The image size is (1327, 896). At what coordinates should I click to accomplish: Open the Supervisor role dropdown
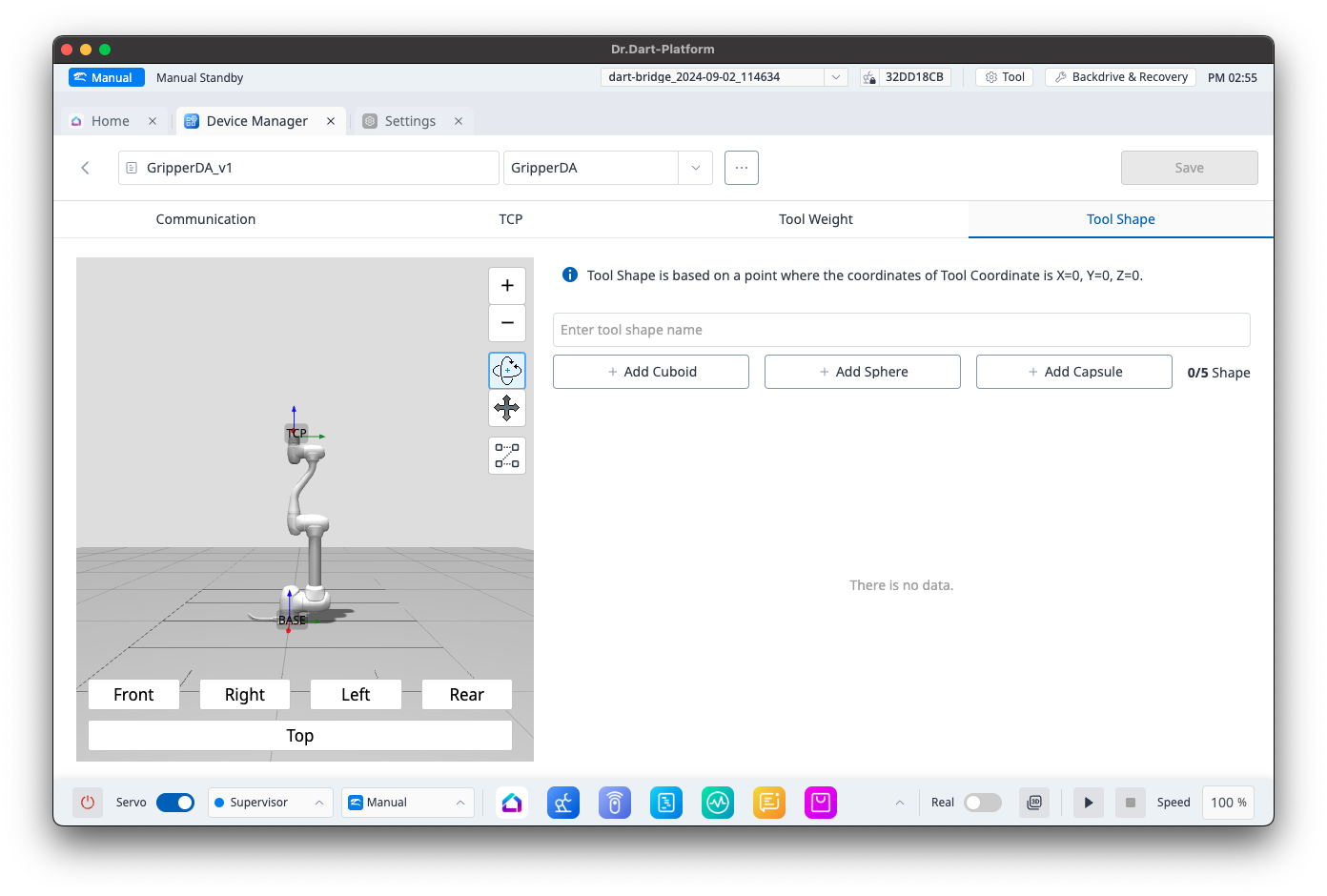[x=270, y=803]
